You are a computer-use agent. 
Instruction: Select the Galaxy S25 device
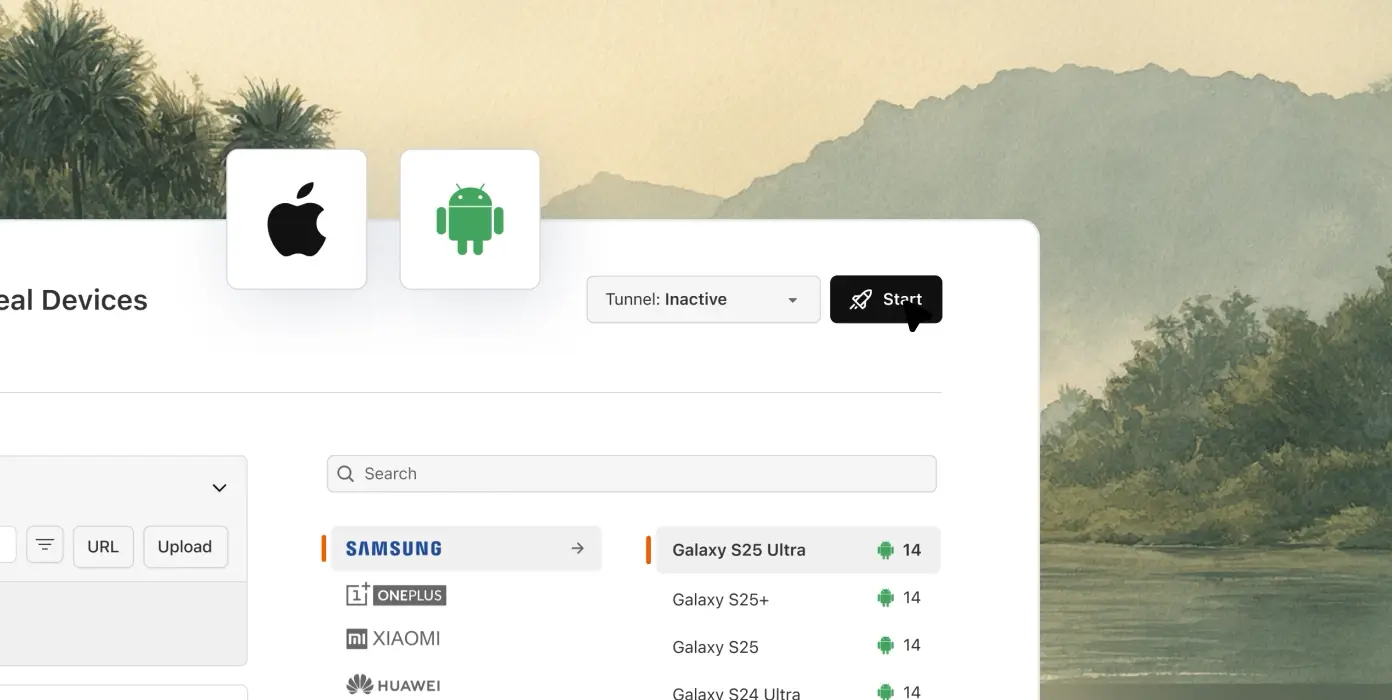tap(798, 646)
